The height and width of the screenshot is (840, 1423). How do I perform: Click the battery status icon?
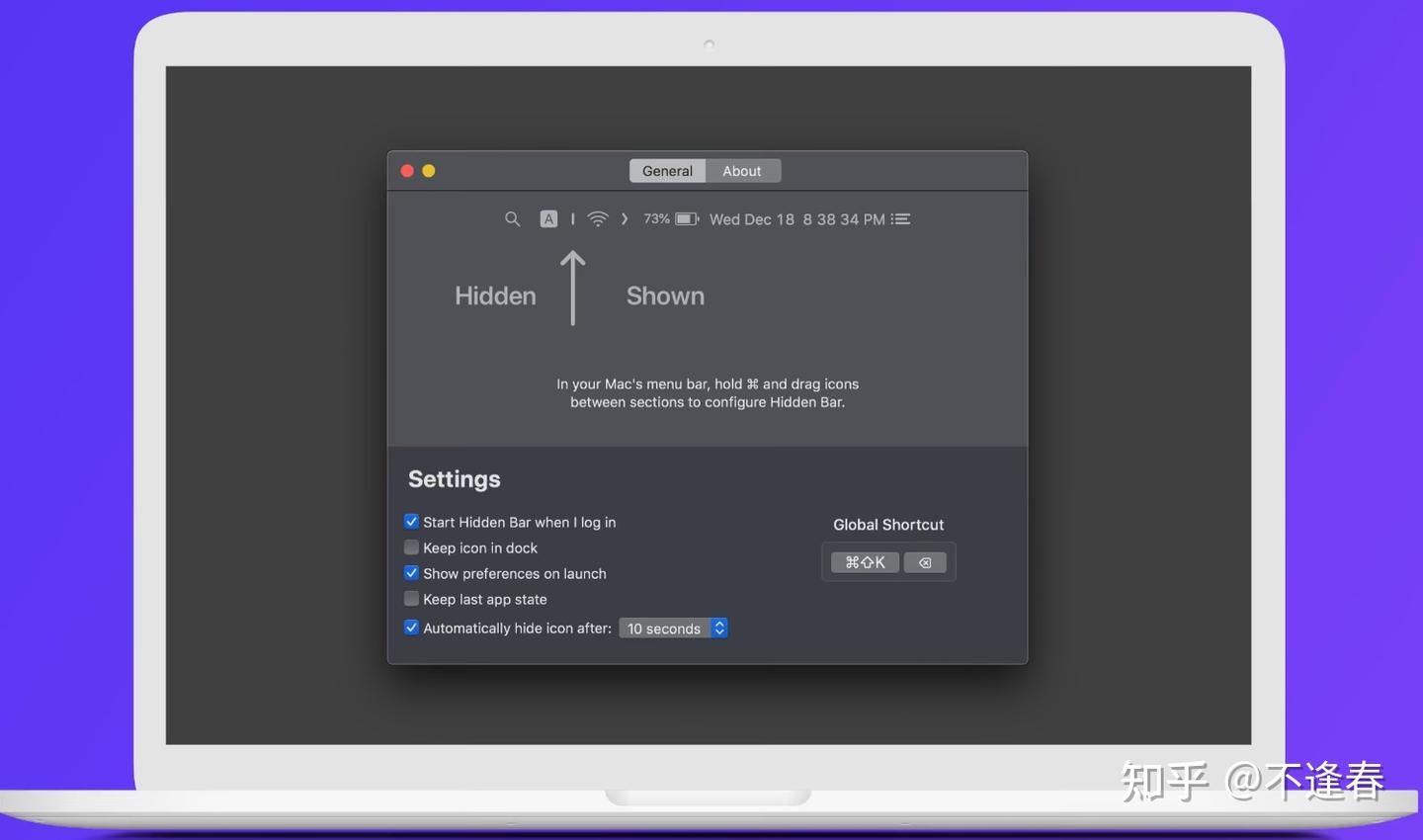click(x=687, y=219)
